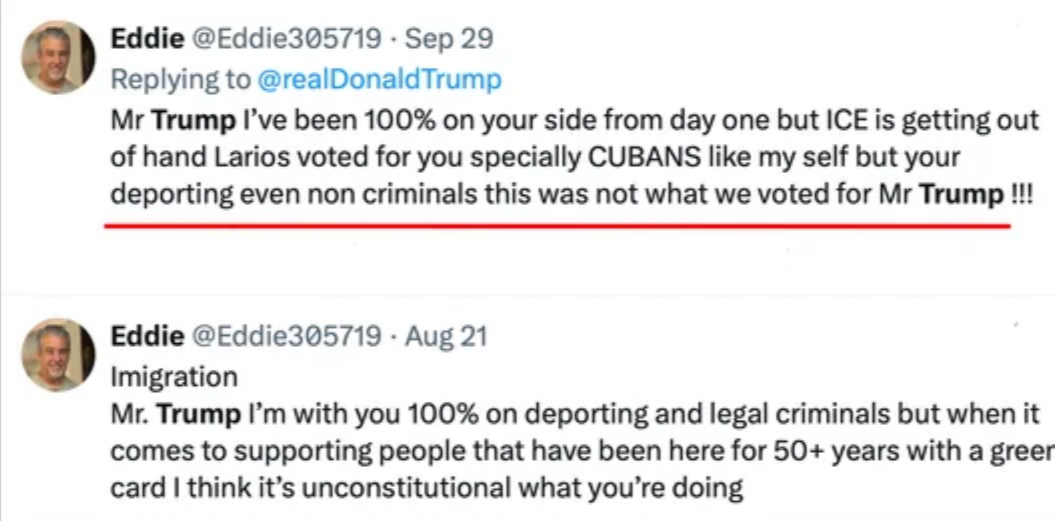Click Eddie's avatar on the Aug 21 tweet
The width and height of the screenshot is (1055, 521).
[58, 354]
